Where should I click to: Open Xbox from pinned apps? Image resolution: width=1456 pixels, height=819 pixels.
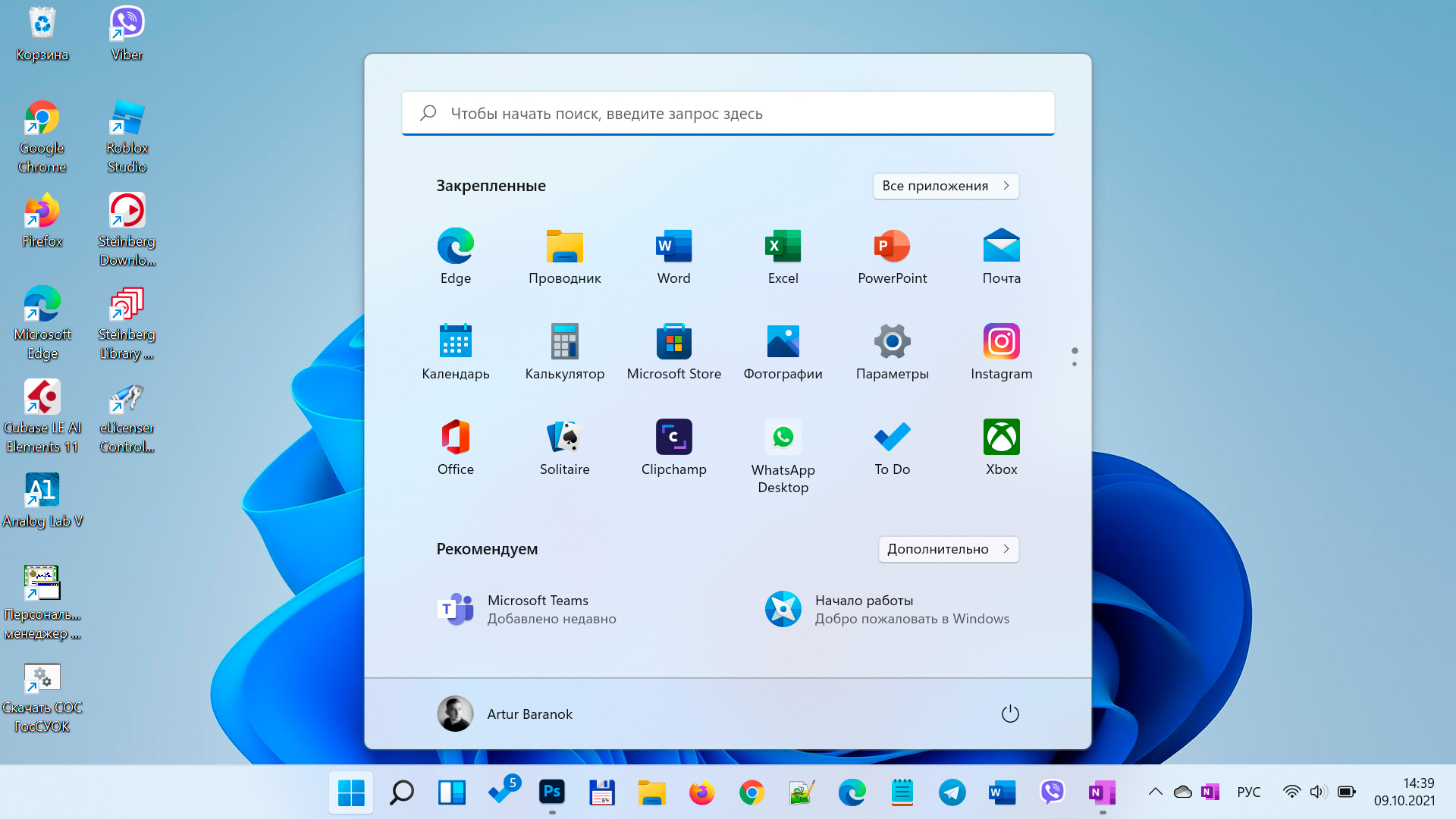[1002, 447]
